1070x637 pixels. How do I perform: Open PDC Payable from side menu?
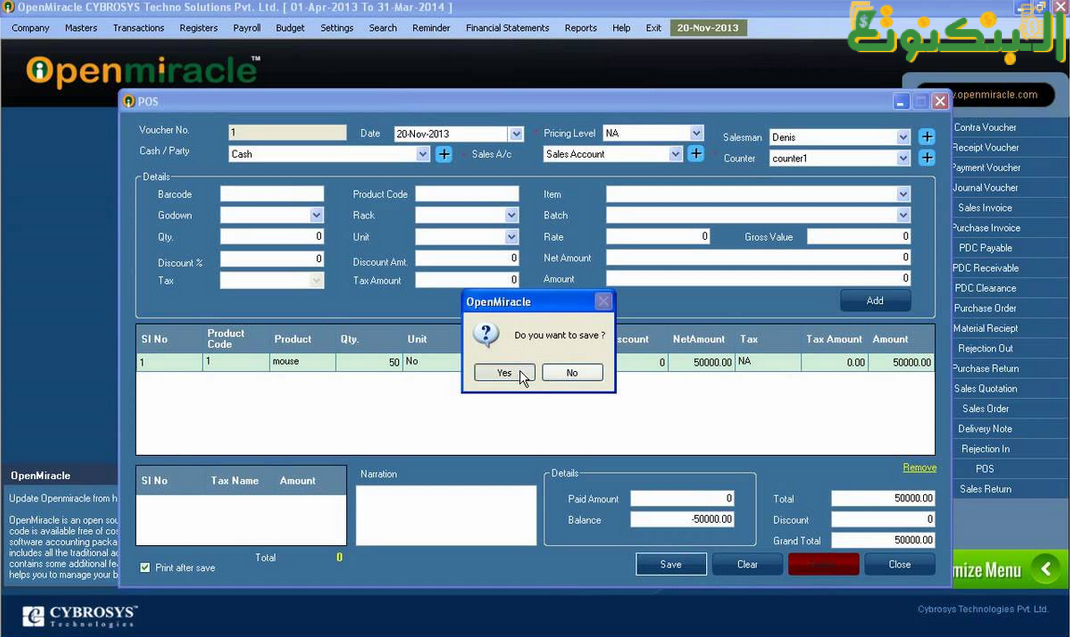coord(985,248)
